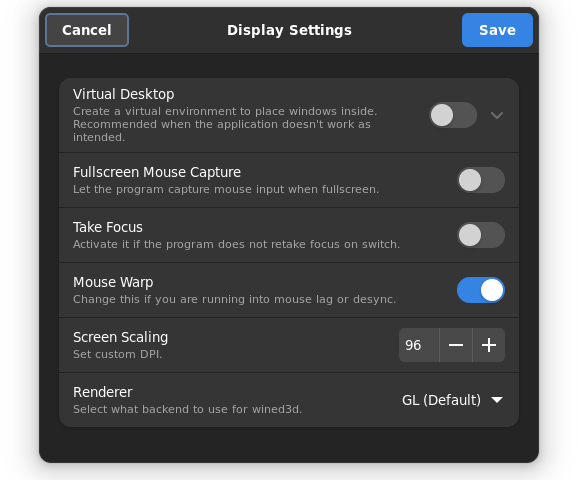Disable the Mouse Warp switch
Viewport: 578px width, 480px height.
click(x=481, y=290)
